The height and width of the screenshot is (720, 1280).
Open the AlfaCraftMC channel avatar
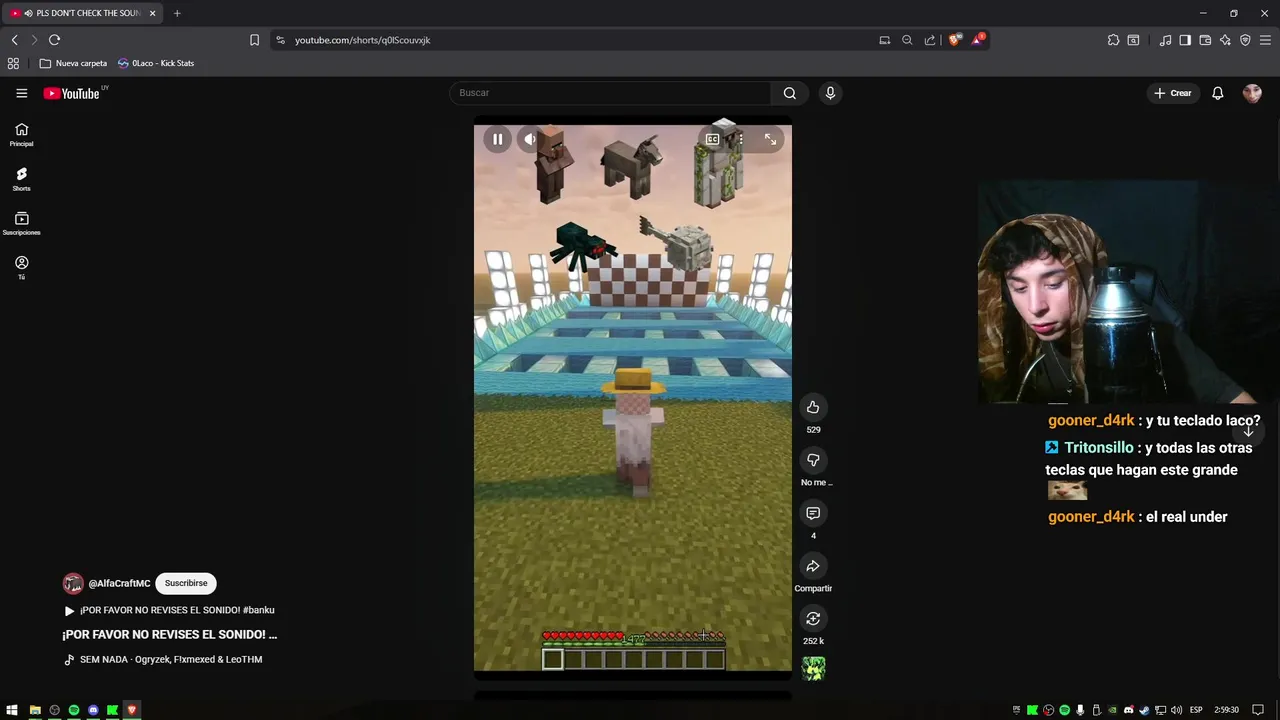click(73, 584)
